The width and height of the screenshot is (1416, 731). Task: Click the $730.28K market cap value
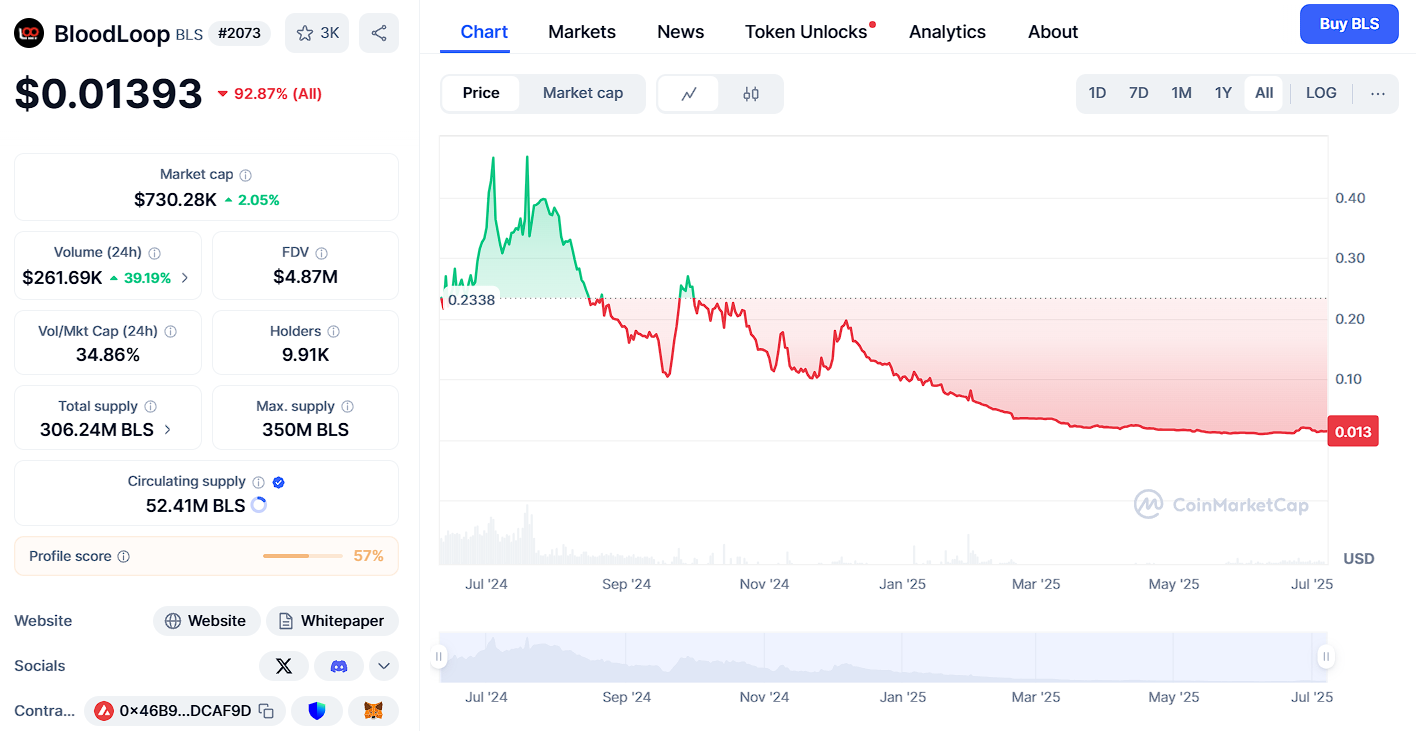(175, 200)
